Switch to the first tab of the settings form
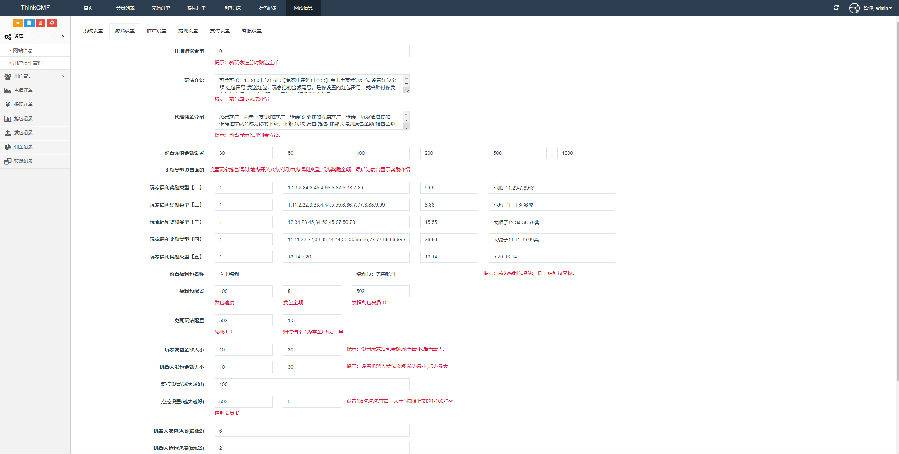The width and height of the screenshot is (899, 454). pyautogui.click(x=92, y=31)
